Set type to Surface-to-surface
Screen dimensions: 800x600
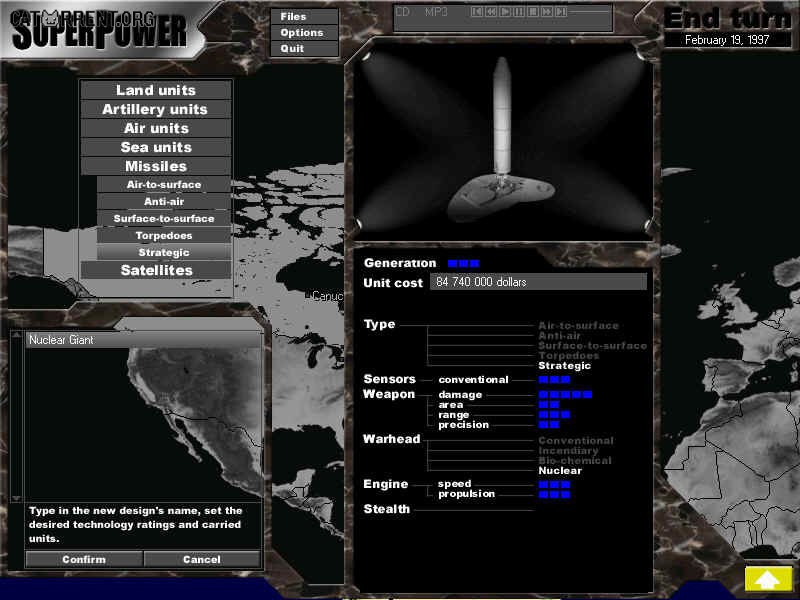pyautogui.click(x=592, y=345)
